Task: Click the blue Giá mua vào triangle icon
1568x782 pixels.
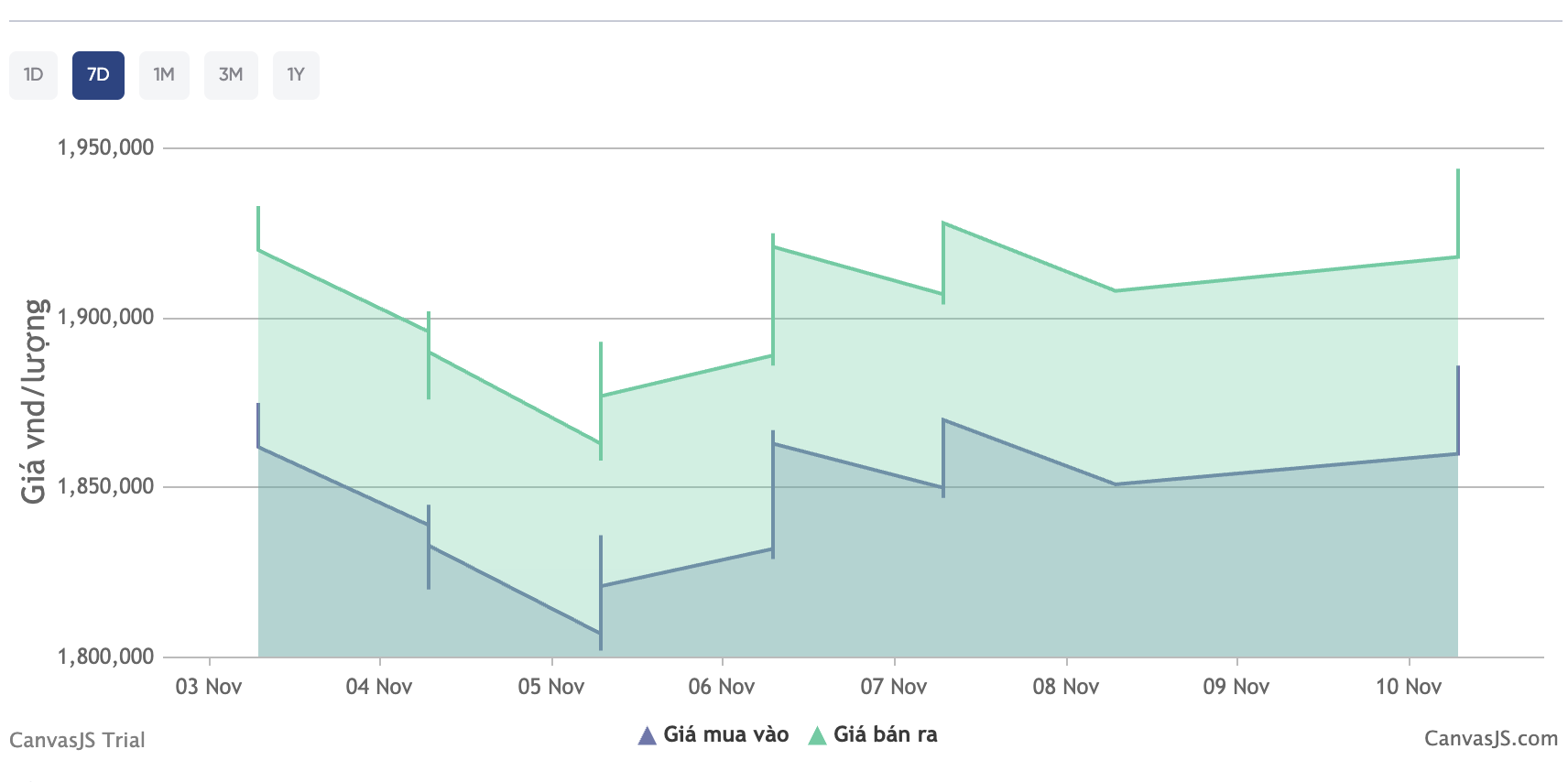Action: pos(647,735)
